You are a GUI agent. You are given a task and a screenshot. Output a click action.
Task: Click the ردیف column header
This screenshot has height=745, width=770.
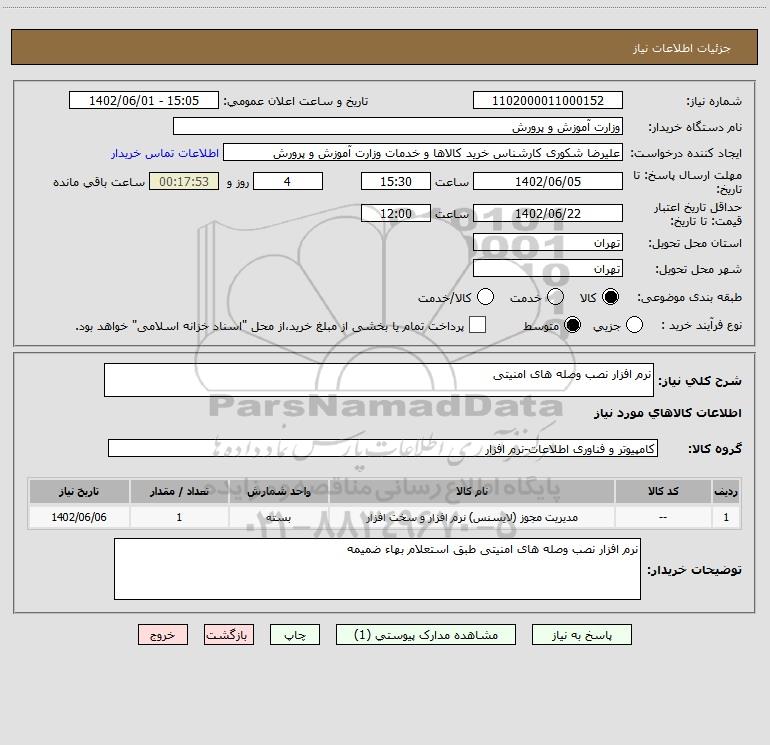pyautogui.click(x=726, y=492)
